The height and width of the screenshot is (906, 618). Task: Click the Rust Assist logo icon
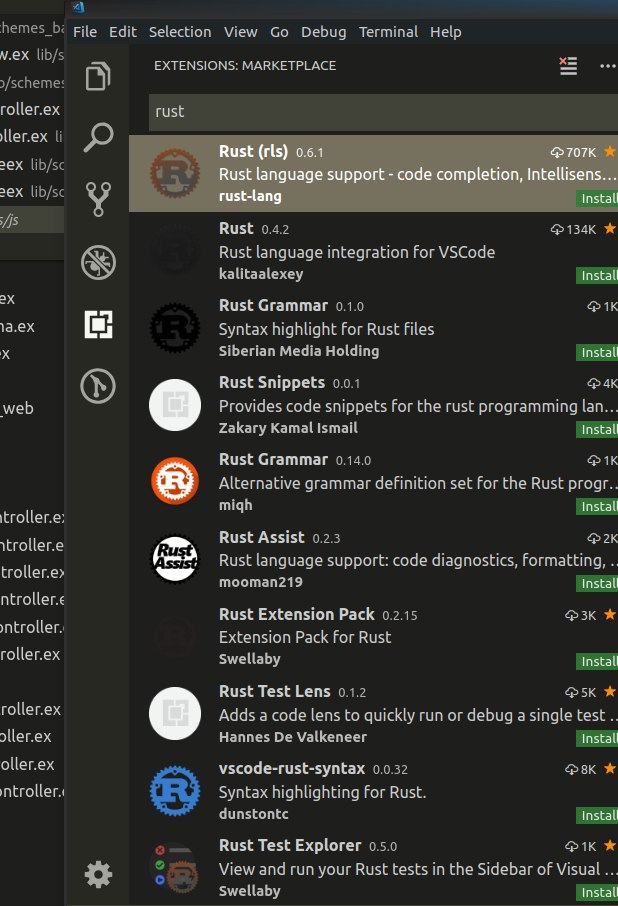(x=175, y=558)
